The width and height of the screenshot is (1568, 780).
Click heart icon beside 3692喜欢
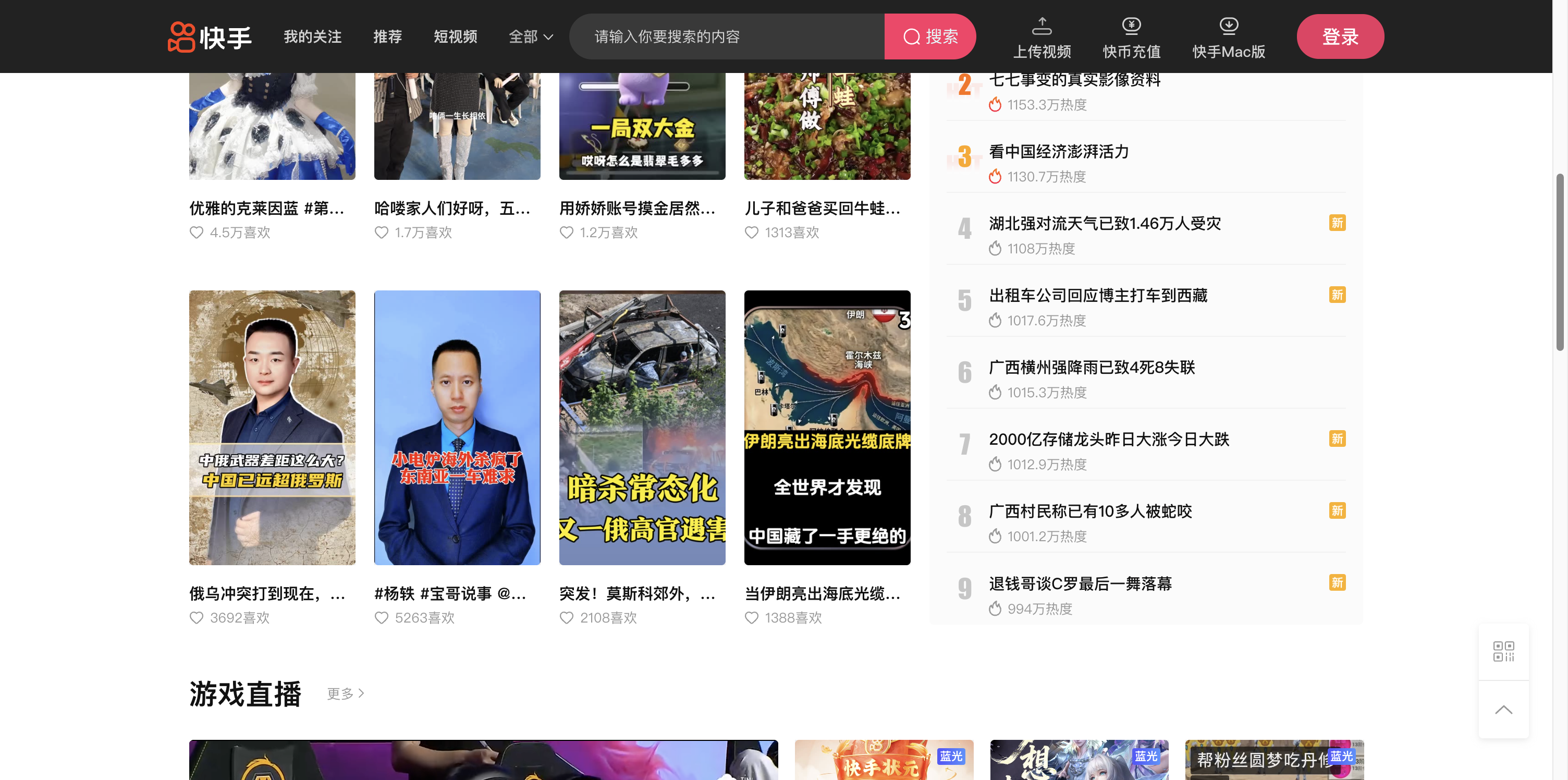[x=196, y=618]
